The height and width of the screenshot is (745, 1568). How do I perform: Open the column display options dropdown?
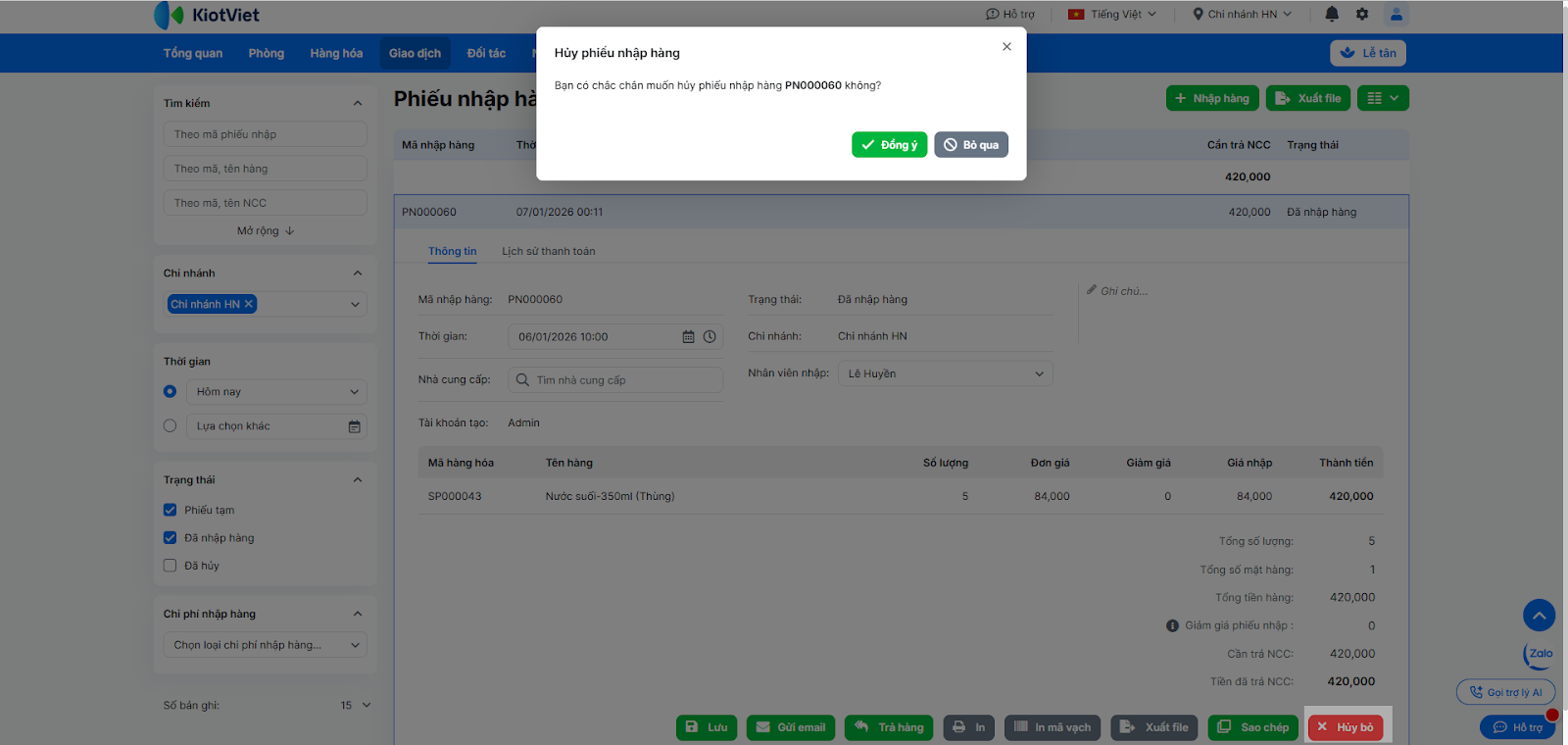[1384, 98]
